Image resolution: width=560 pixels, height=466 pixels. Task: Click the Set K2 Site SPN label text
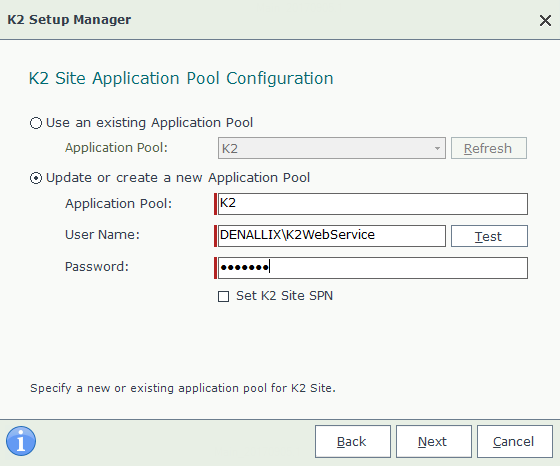(284, 296)
